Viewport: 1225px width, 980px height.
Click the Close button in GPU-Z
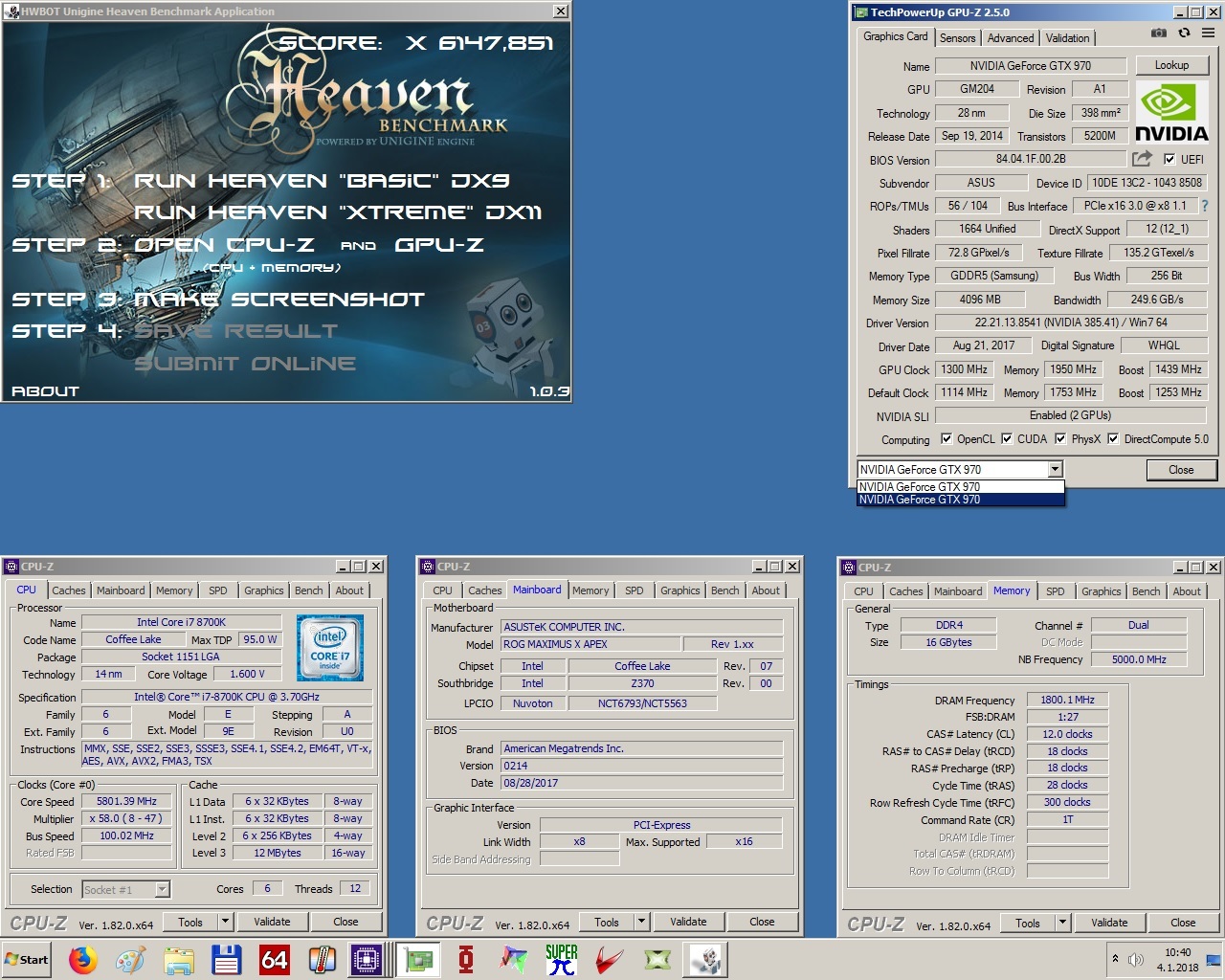point(1181,470)
